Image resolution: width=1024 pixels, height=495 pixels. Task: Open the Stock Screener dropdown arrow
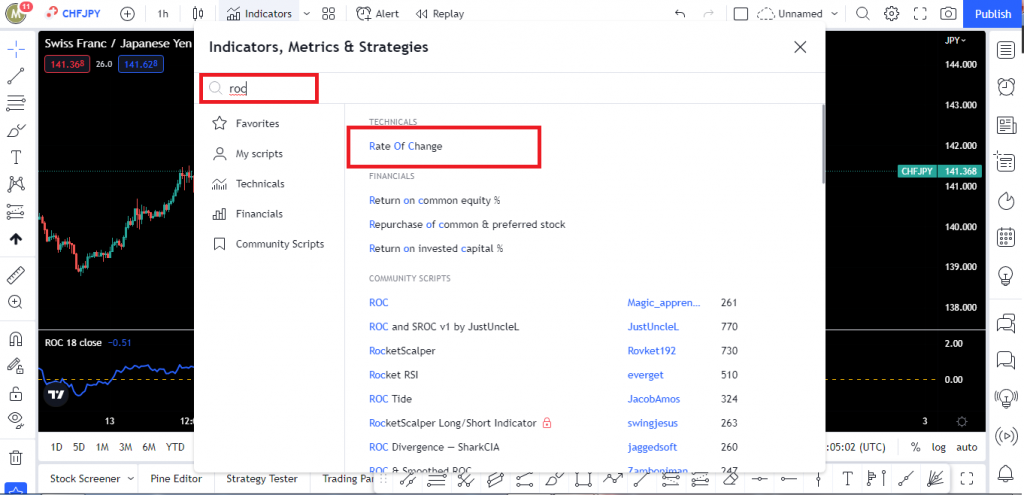(131, 479)
